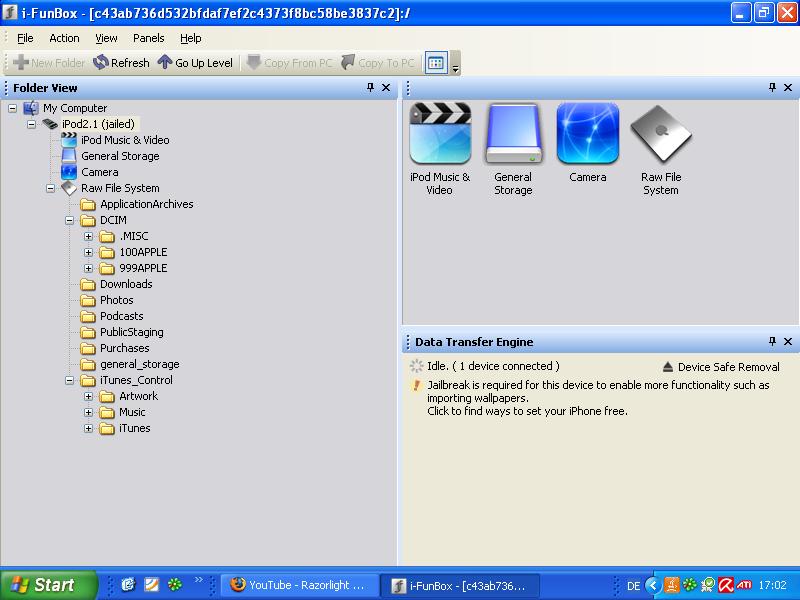
Task: Open the Help menu
Action: (191, 38)
